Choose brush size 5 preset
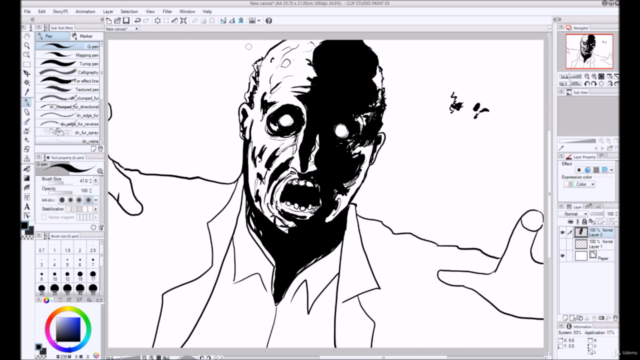 pos(67,262)
